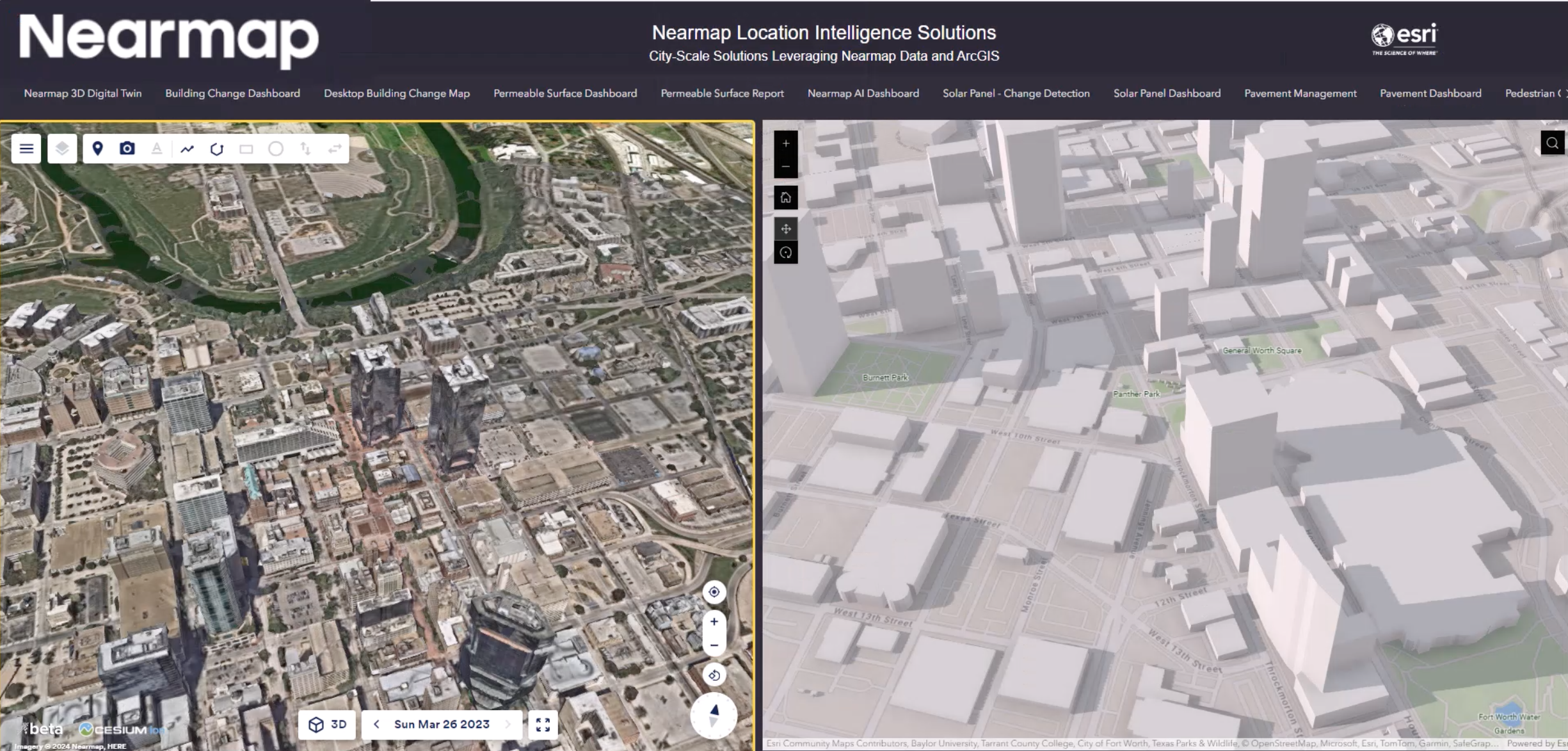Switch to Esri pan navigation mode

point(786,229)
